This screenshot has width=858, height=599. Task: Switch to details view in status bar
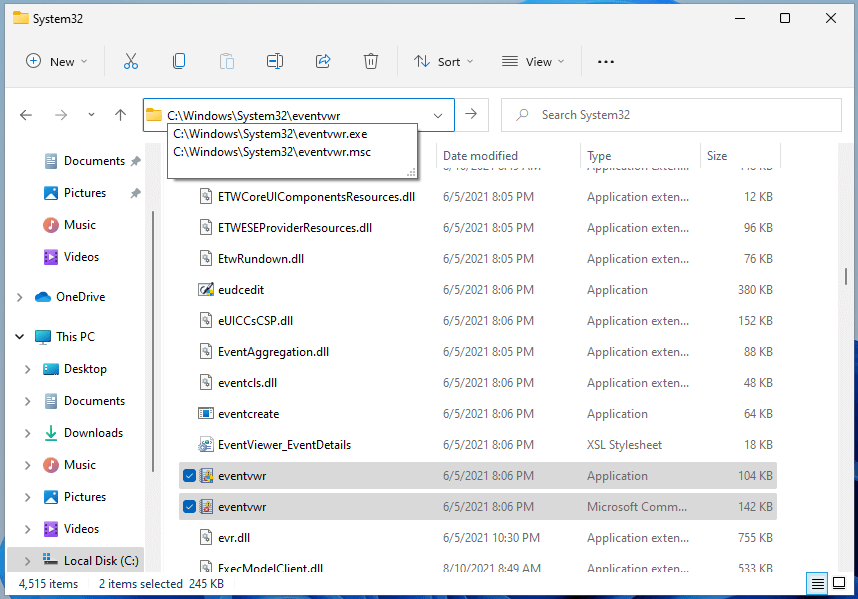pyautogui.click(x=818, y=584)
